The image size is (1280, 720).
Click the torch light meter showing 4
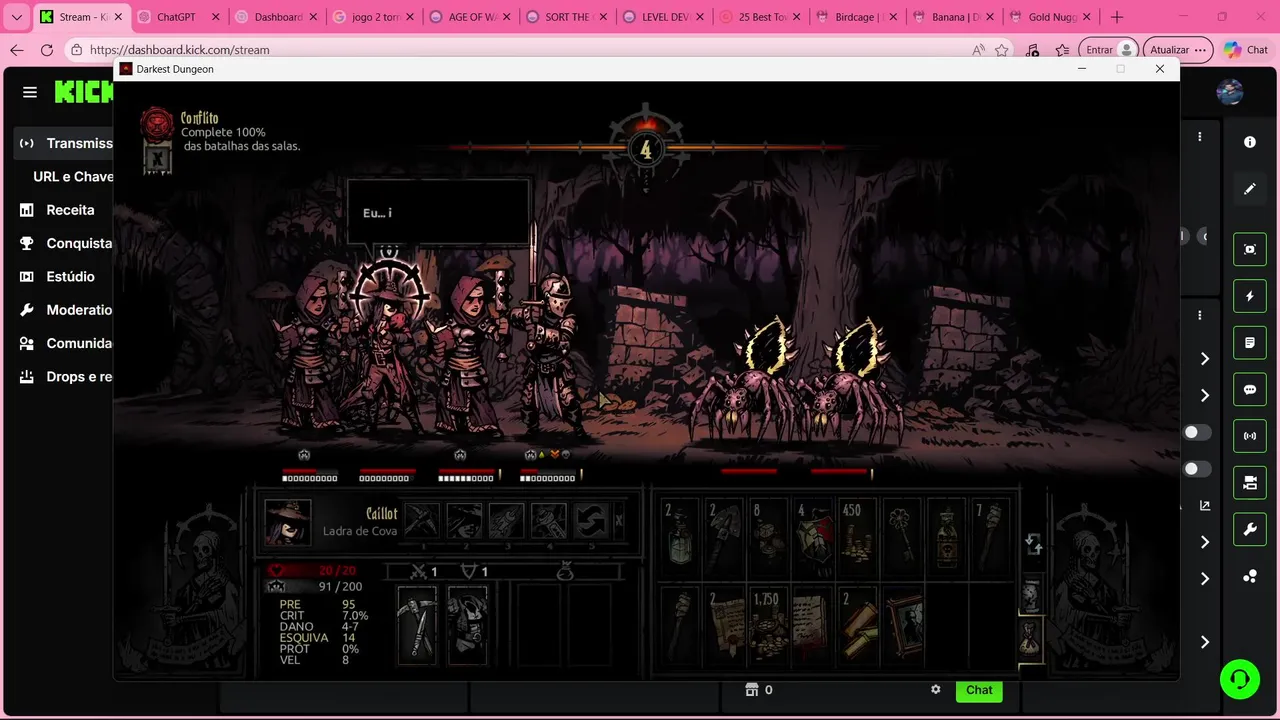[x=645, y=149]
